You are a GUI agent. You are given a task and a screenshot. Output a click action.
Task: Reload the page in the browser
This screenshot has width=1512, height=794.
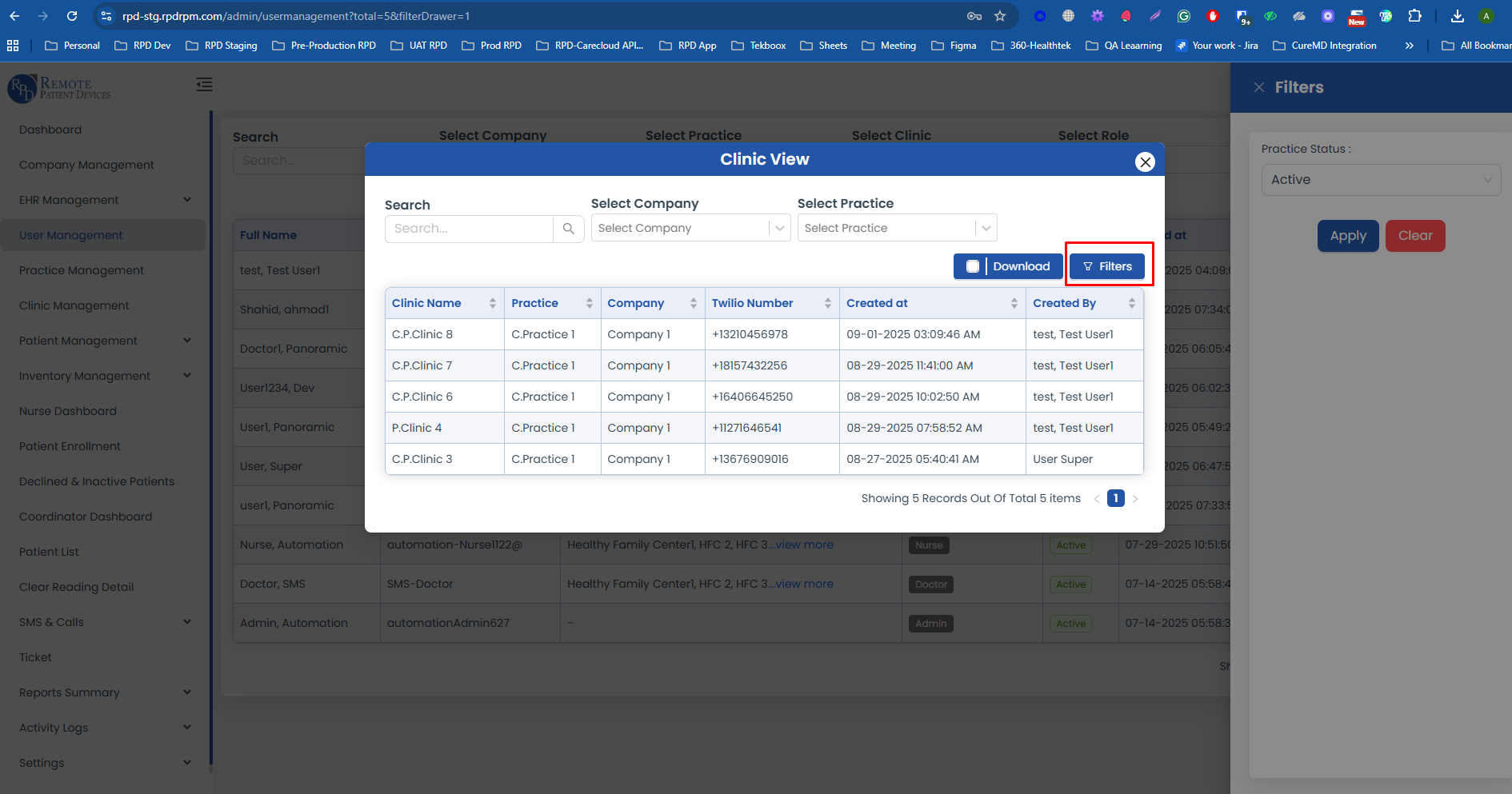(72, 16)
